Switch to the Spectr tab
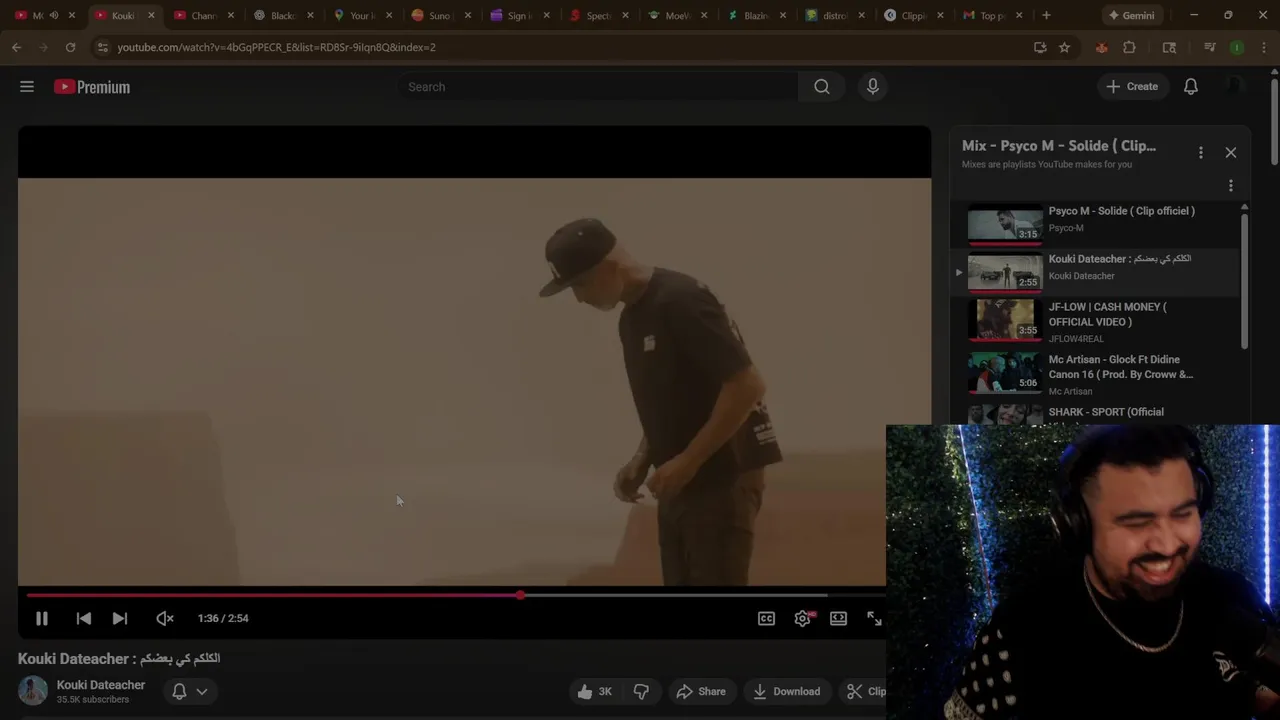The height and width of the screenshot is (720, 1280). click(x=597, y=15)
